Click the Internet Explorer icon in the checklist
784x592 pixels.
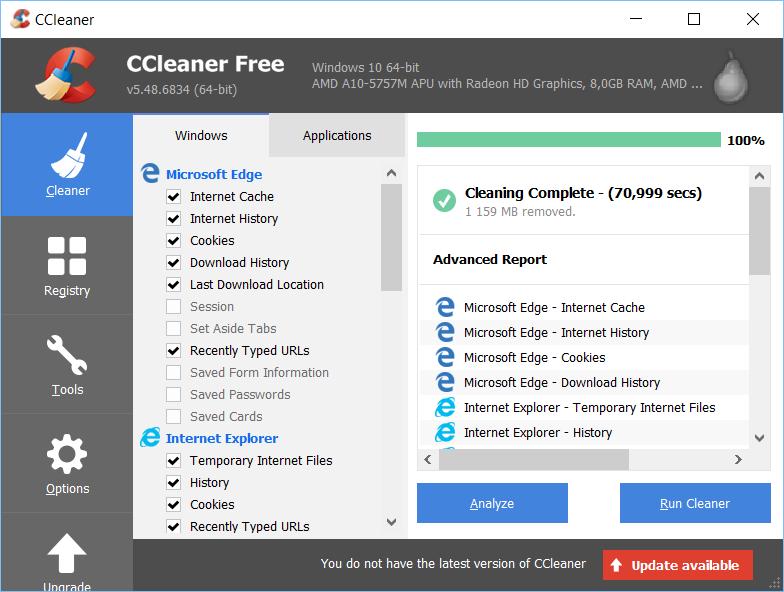coord(150,438)
